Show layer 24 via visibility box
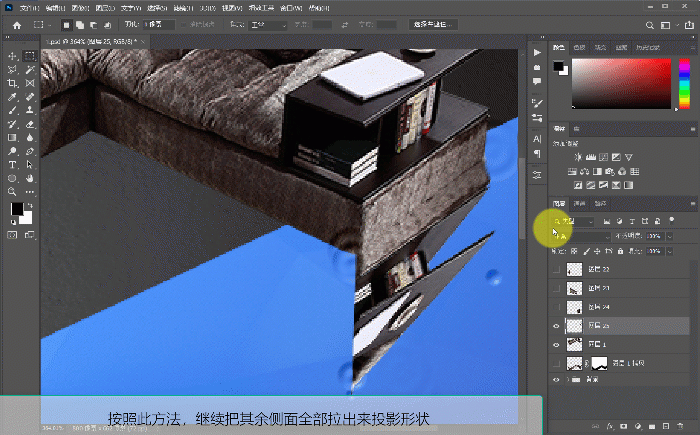The height and width of the screenshot is (435, 700). 556,307
